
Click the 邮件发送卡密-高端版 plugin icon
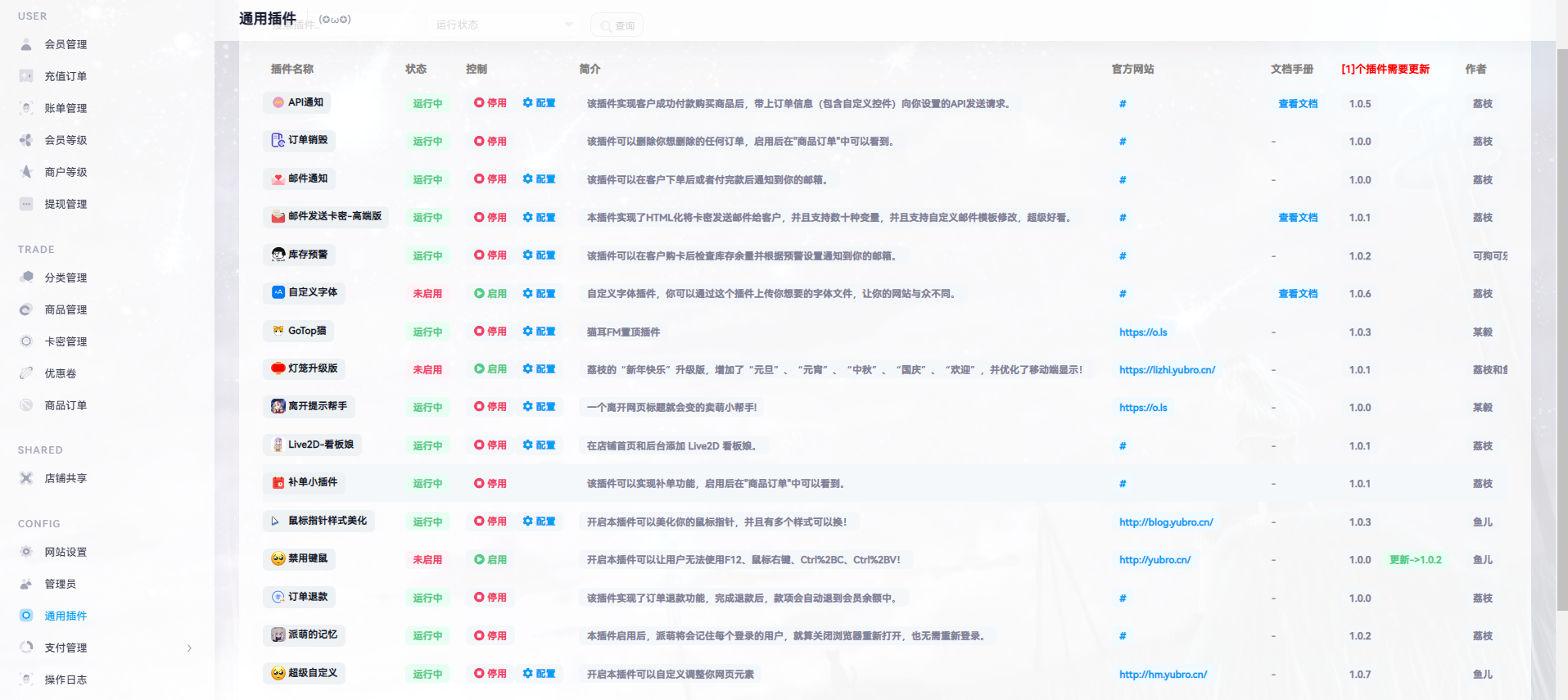(x=278, y=216)
